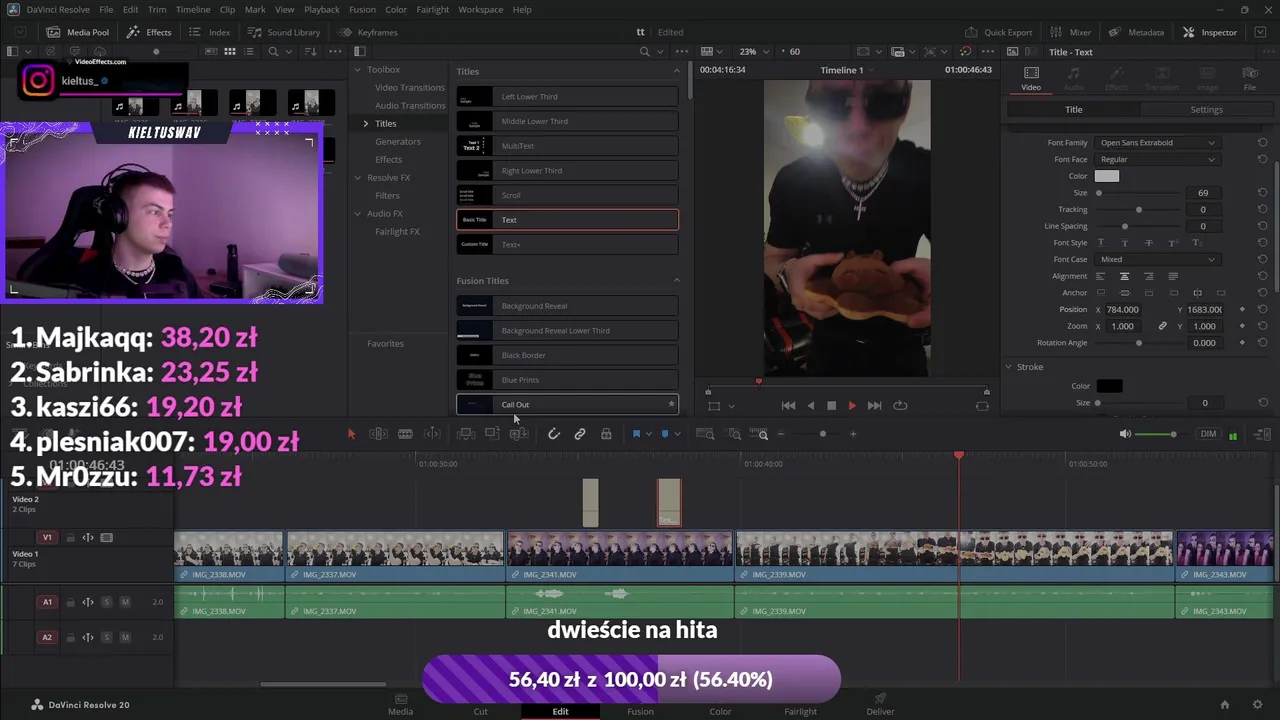
Task: Activate the Trim Edit Mode tool
Action: pyautogui.click(x=378, y=434)
